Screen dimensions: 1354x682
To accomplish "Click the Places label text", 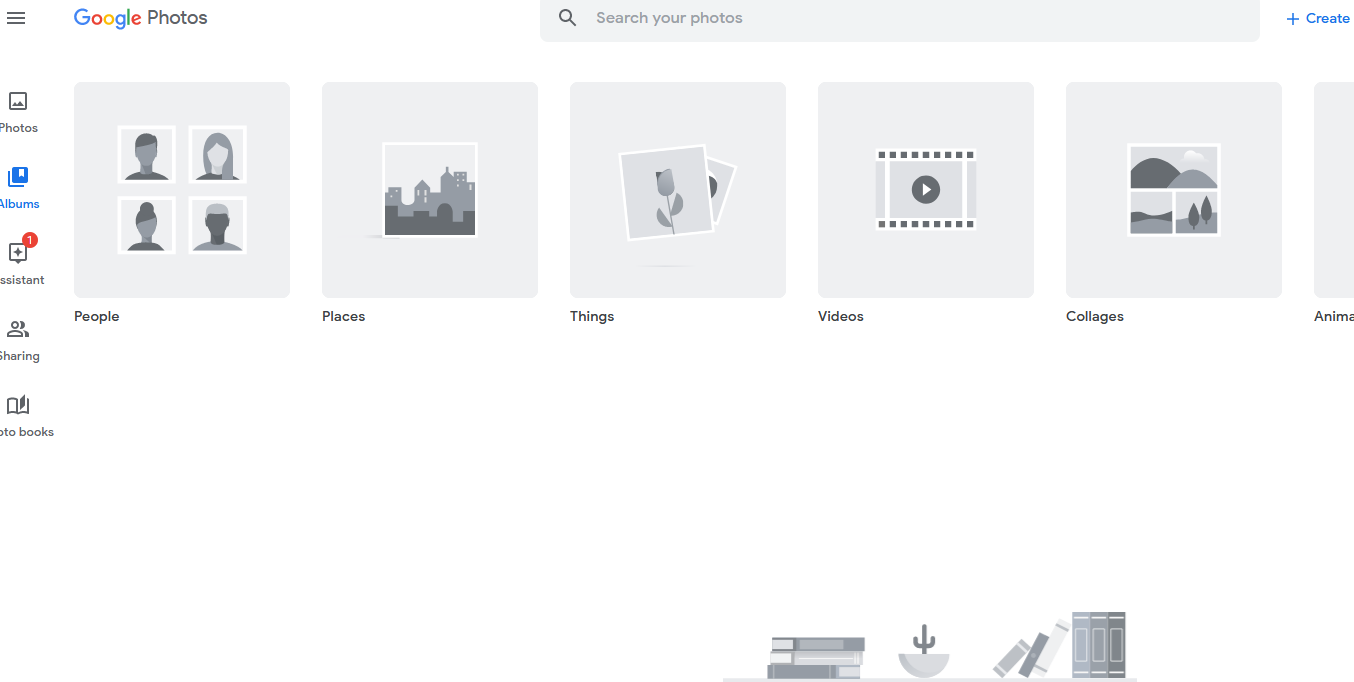I will pos(344,316).
